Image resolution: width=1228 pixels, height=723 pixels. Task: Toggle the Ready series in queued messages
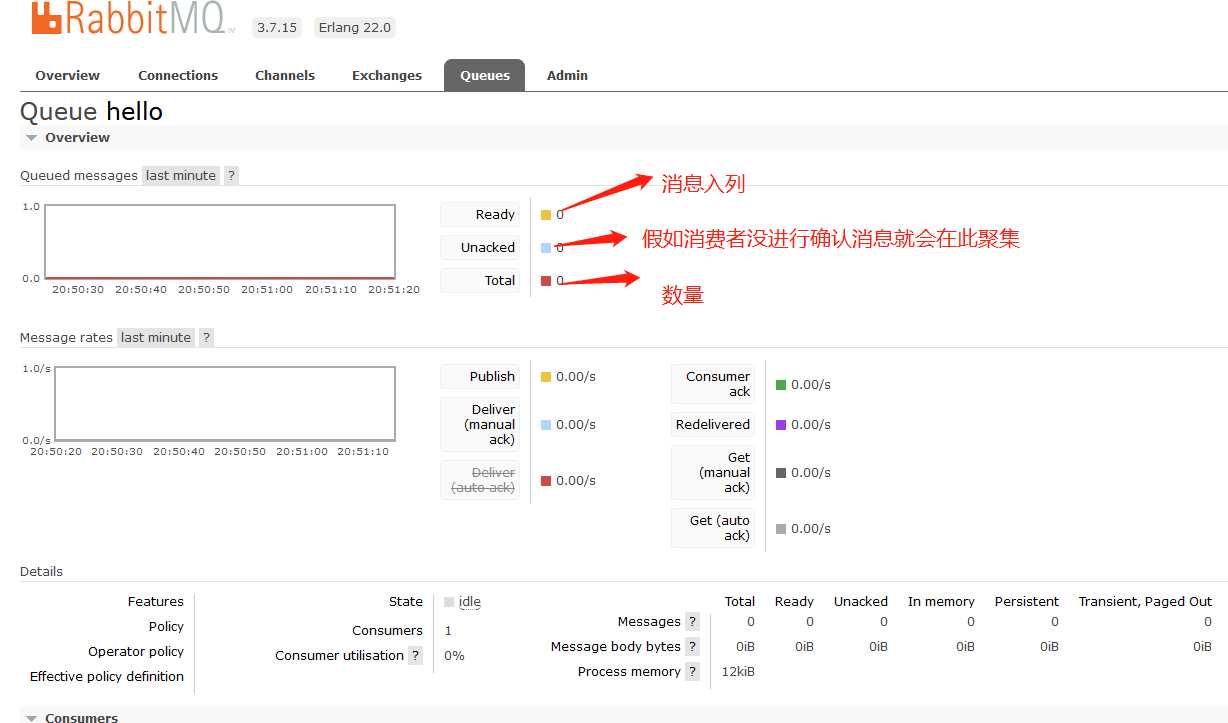(x=480, y=214)
